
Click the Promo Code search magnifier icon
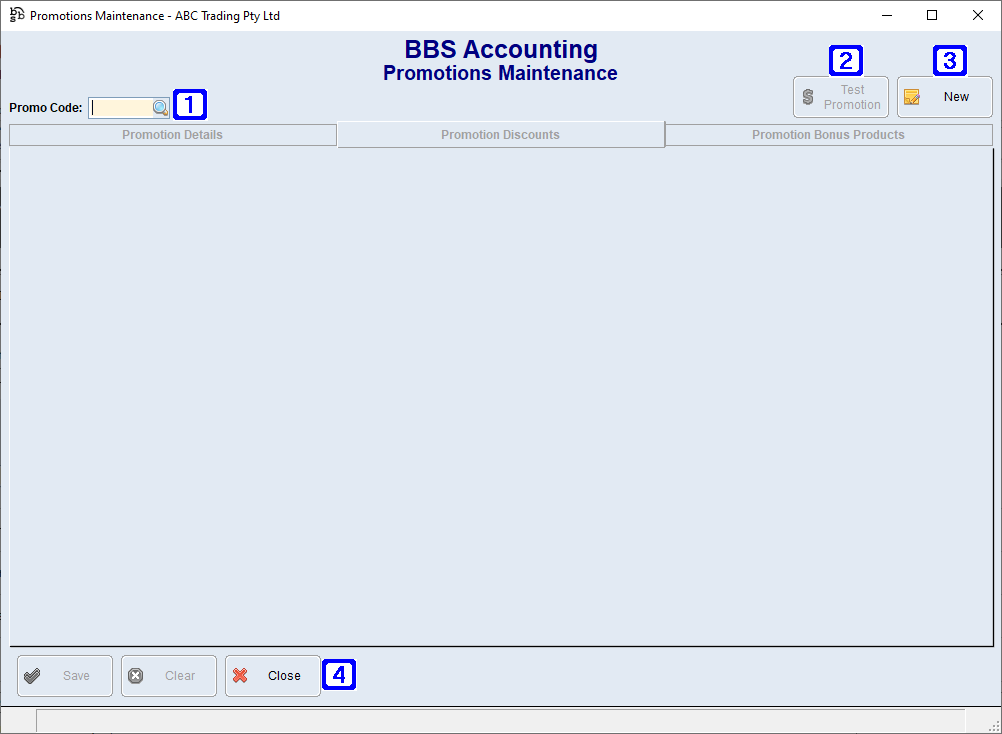(x=160, y=108)
